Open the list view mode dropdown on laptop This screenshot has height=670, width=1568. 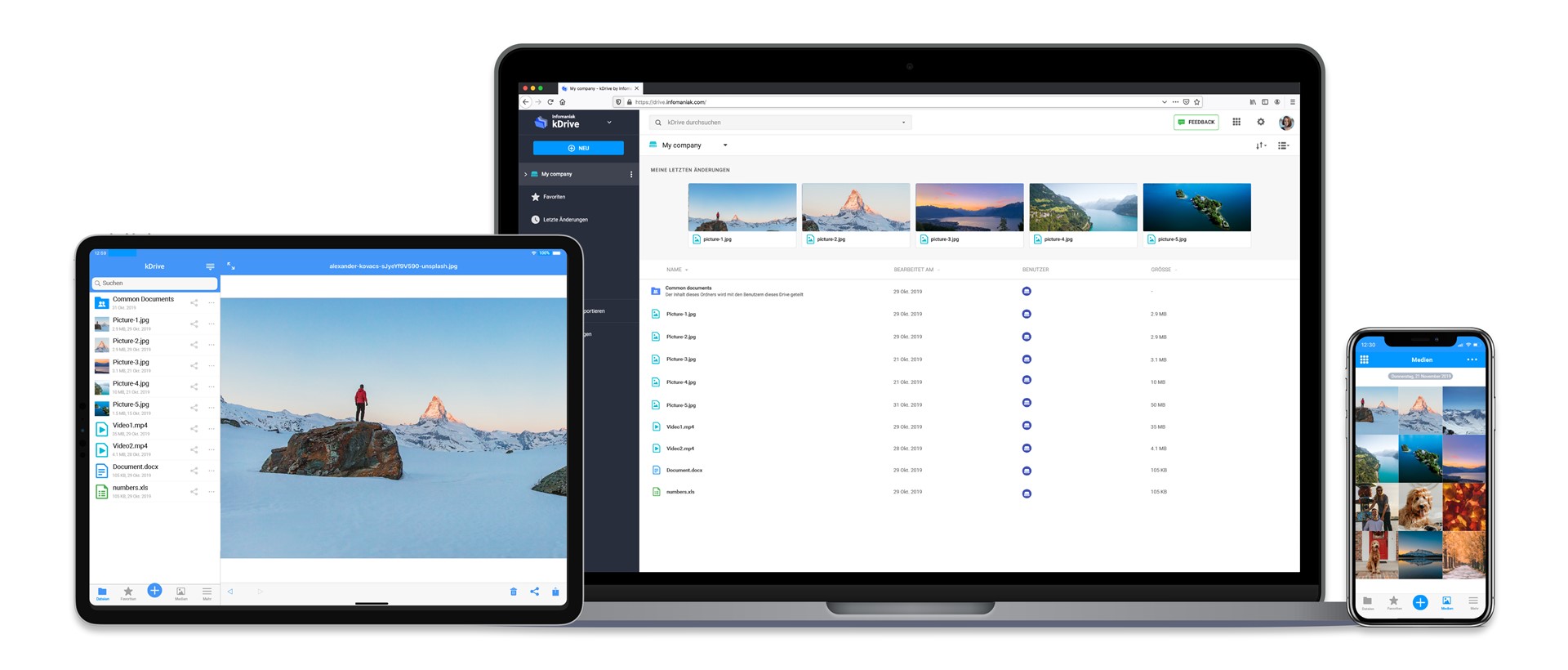coord(1284,145)
